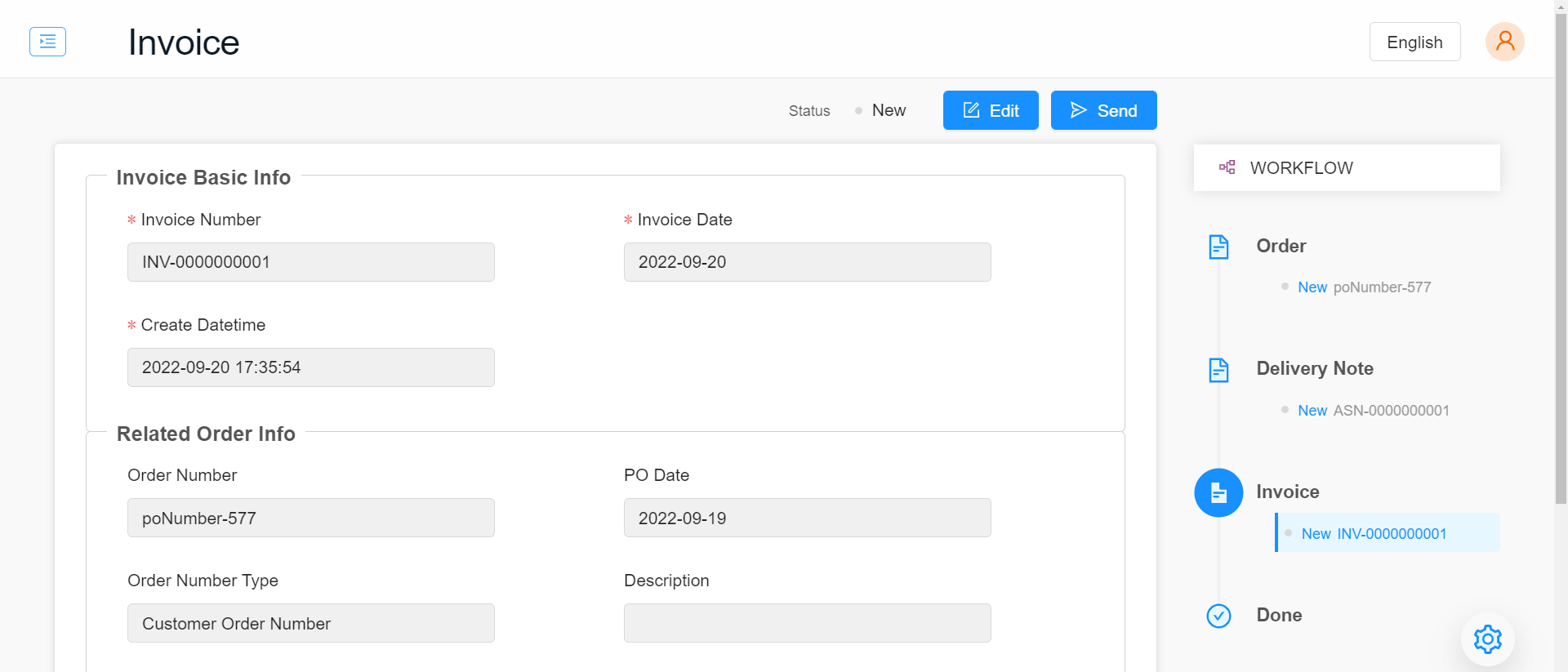Click the Done step checkmark icon
The width and height of the screenshot is (1568, 672).
[1218, 616]
